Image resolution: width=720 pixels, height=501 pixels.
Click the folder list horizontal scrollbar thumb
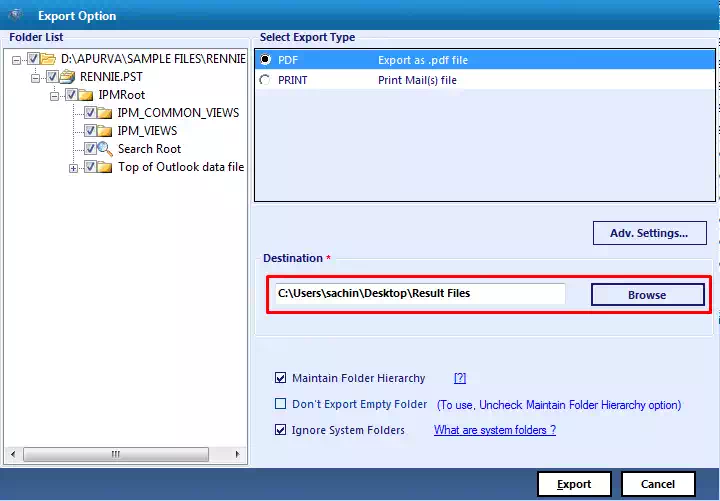(x=116, y=455)
